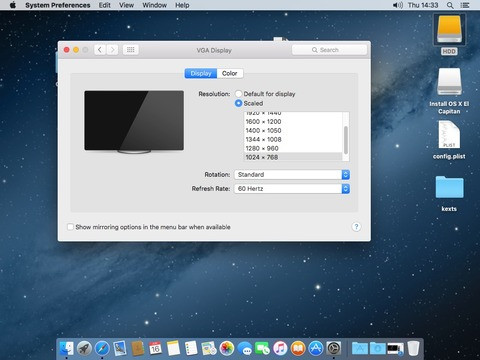The image size is (480, 360).
Task: Choose 1024 × 768 resolution
Action: pos(293,157)
